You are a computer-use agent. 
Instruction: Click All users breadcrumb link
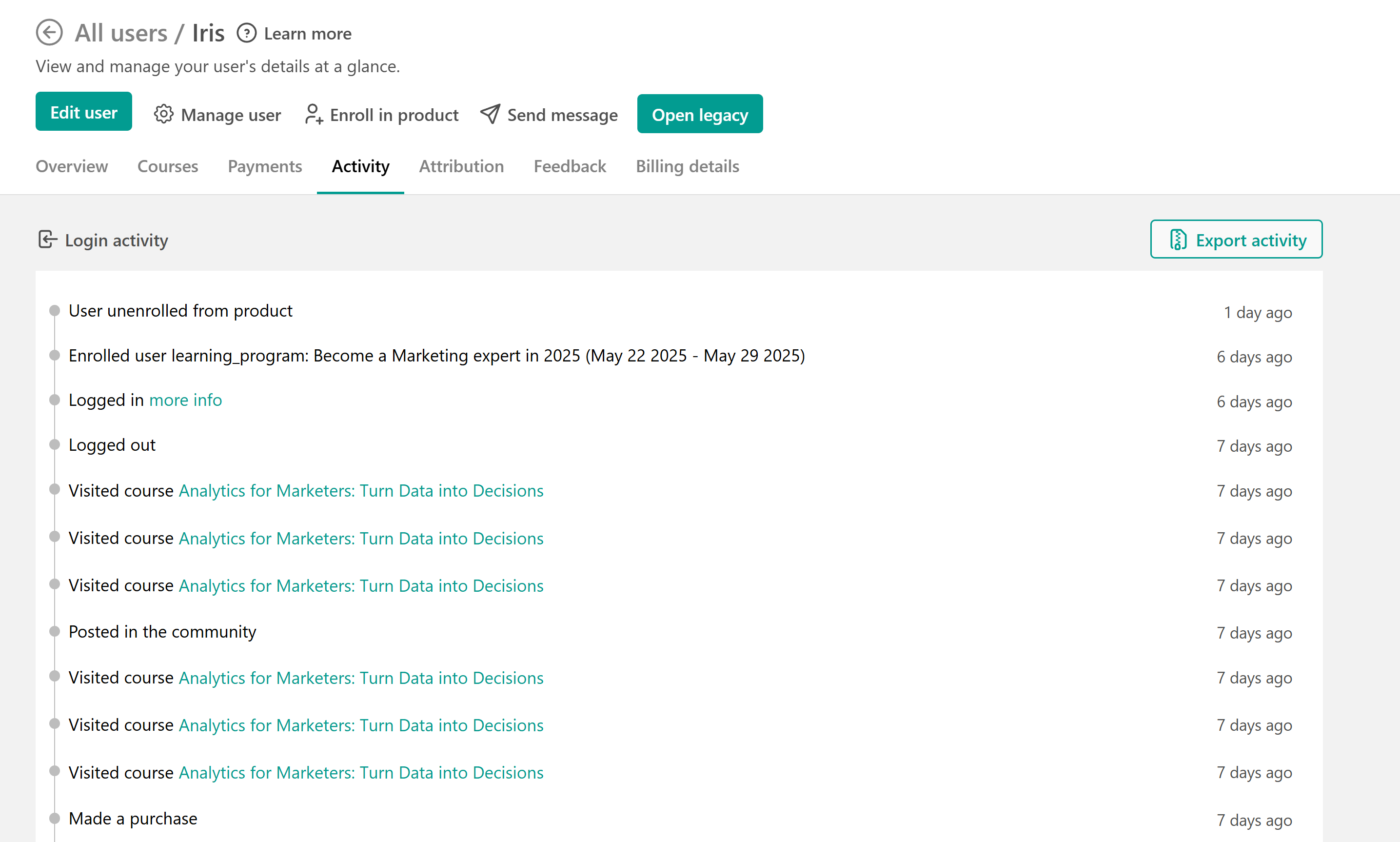click(x=121, y=33)
